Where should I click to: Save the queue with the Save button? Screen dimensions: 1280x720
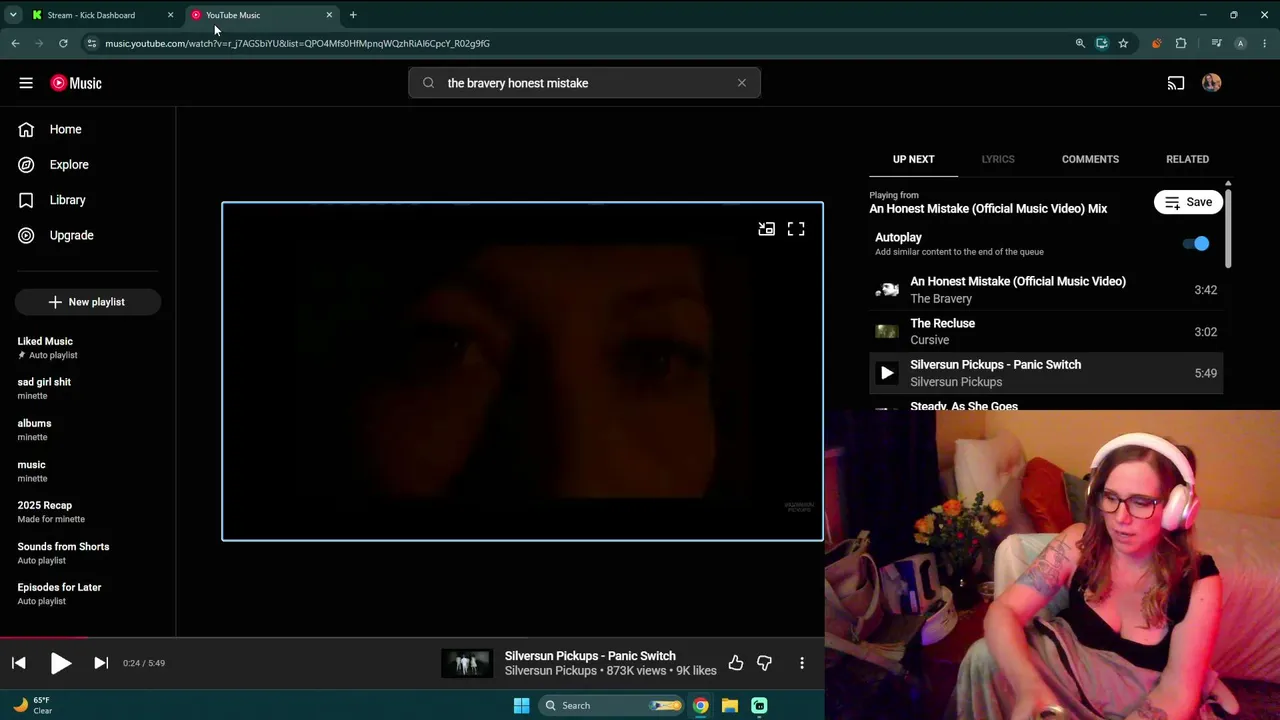1188,202
